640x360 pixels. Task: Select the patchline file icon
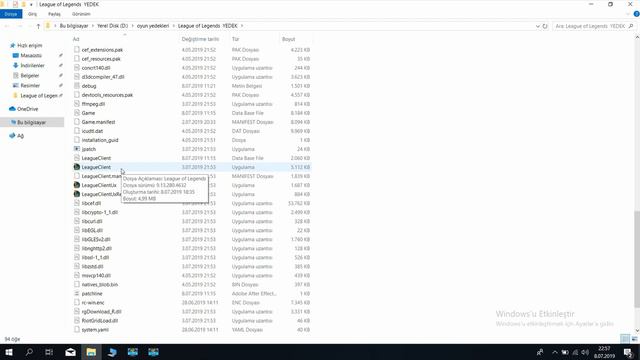[77, 293]
